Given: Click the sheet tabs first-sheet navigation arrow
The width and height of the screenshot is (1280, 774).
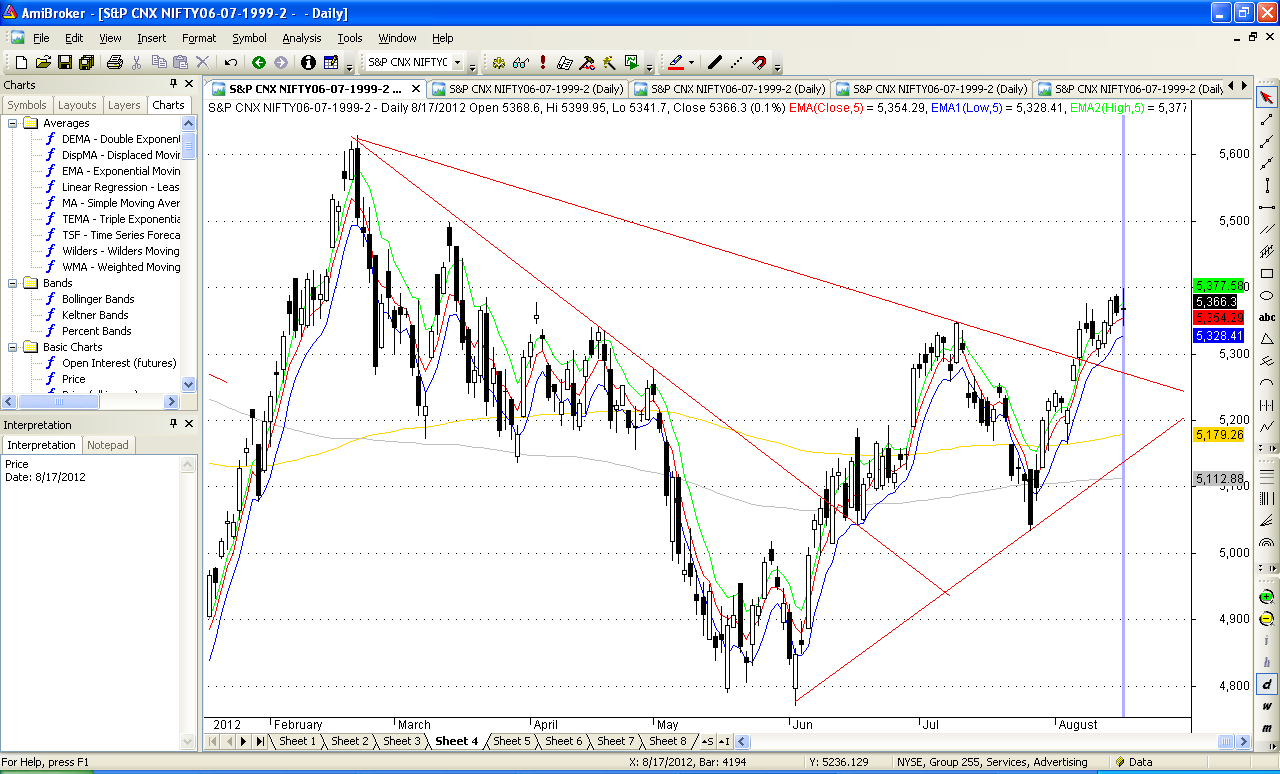Looking at the screenshot, I should tap(213, 741).
